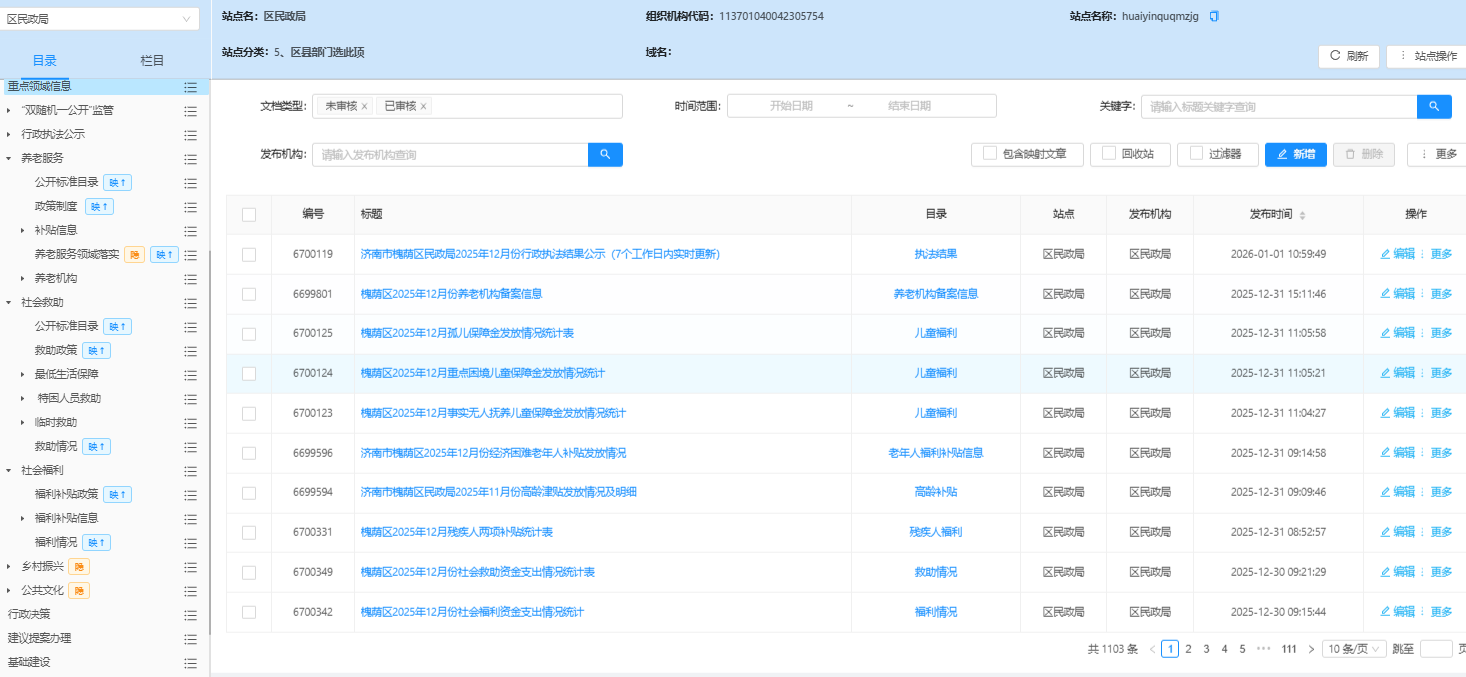Expand the 补贴信息 tree node
Viewport: 1466px width, 677px height.
point(23,231)
